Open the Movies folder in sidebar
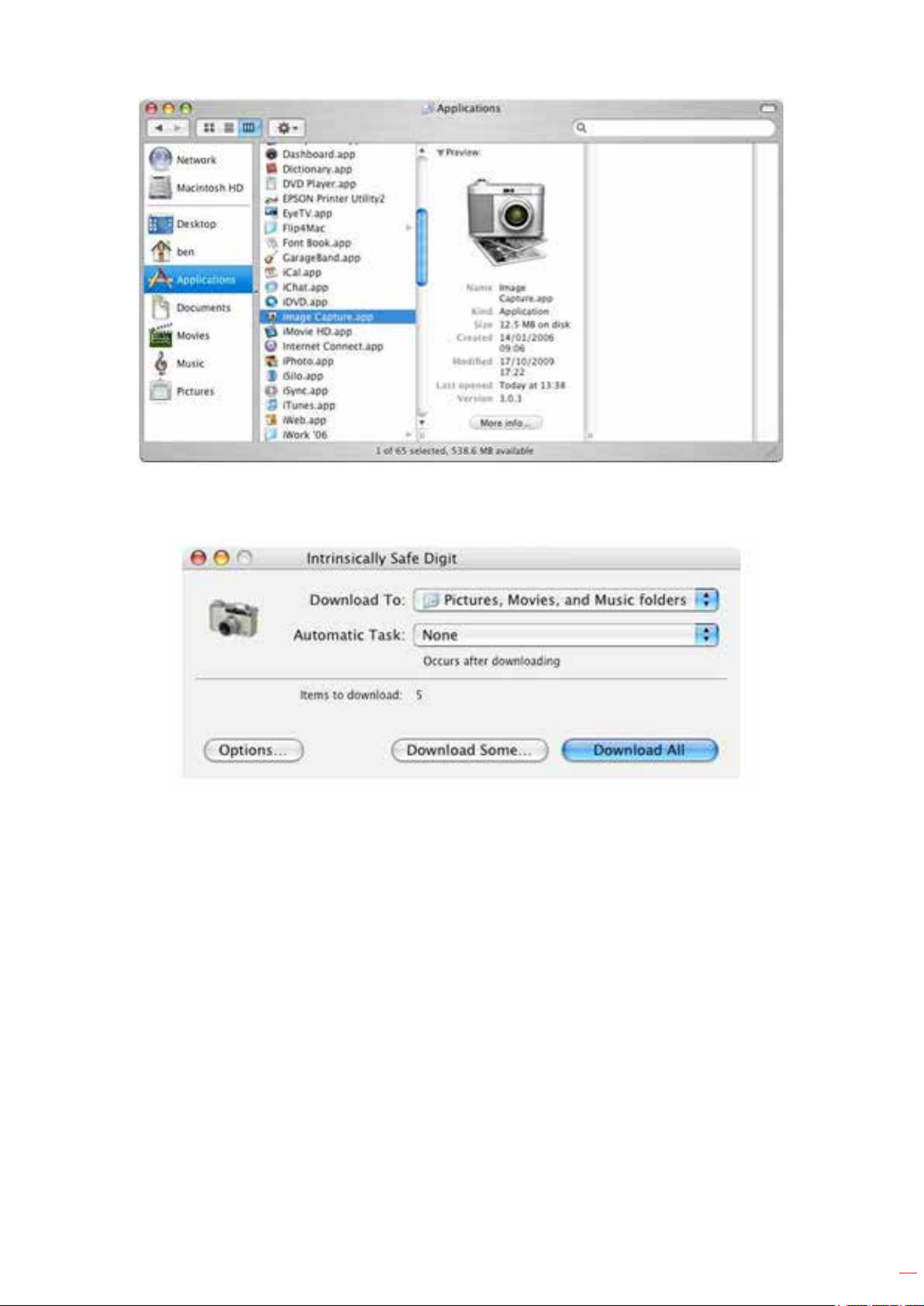The image size is (924, 1306). click(160, 336)
